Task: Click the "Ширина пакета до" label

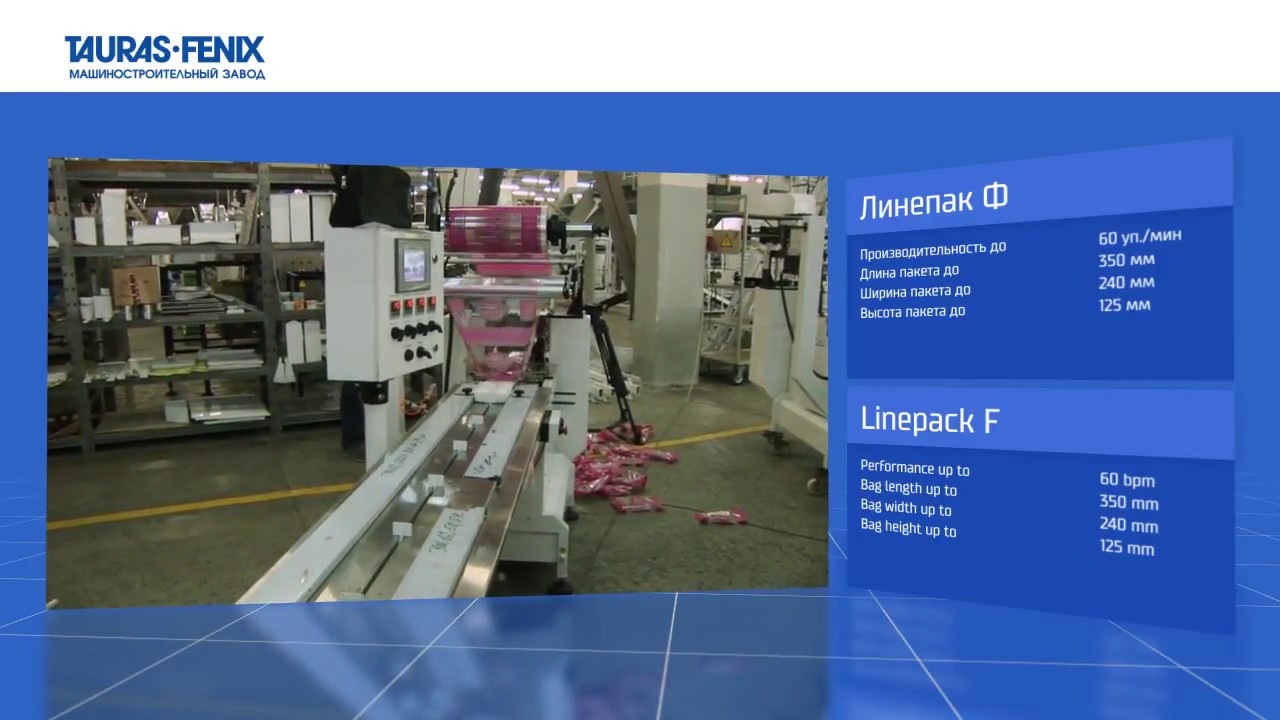Action: [x=915, y=292]
